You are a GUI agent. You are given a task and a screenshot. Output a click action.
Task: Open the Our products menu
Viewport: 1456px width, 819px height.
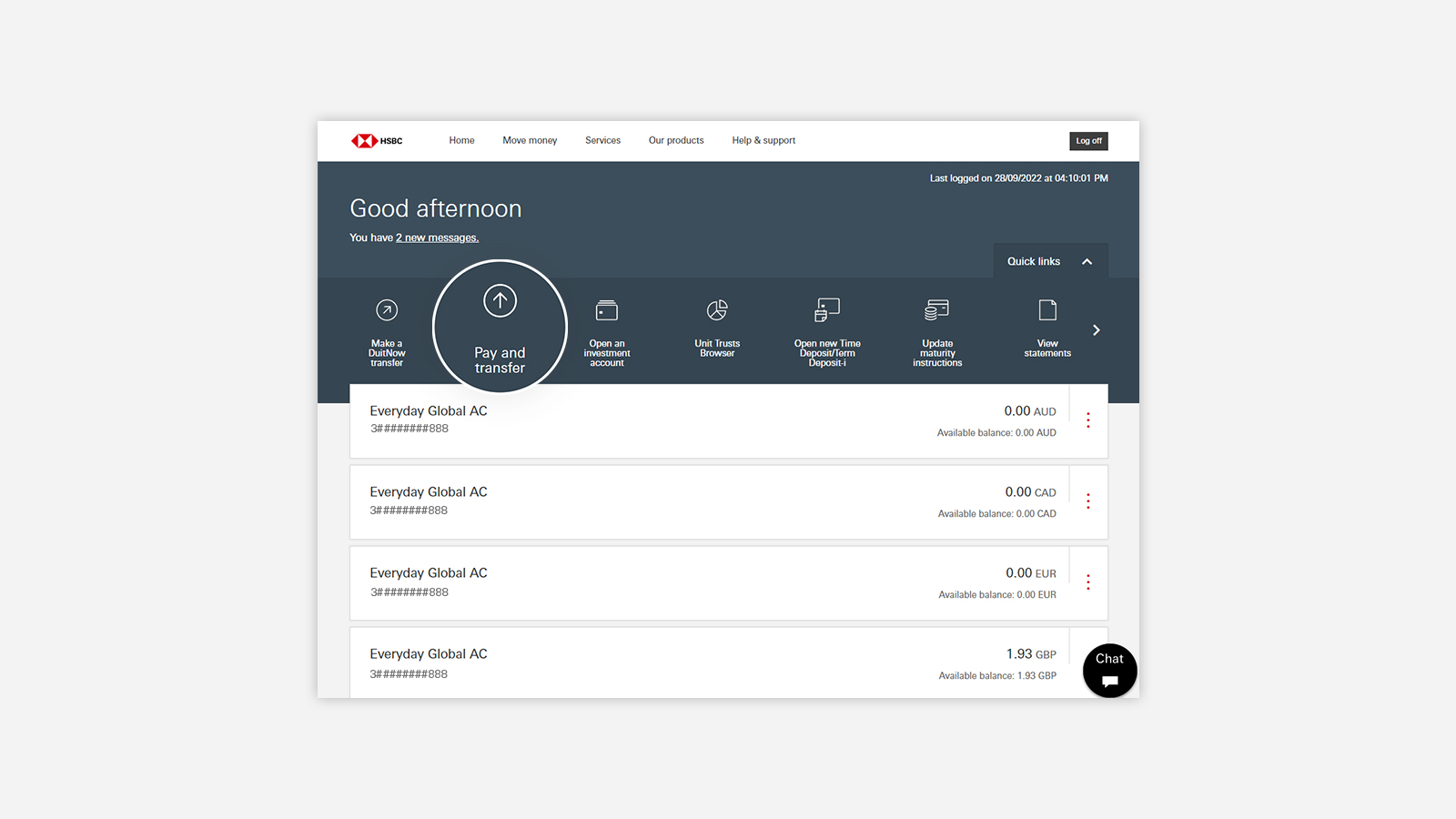click(x=676, y=141)
